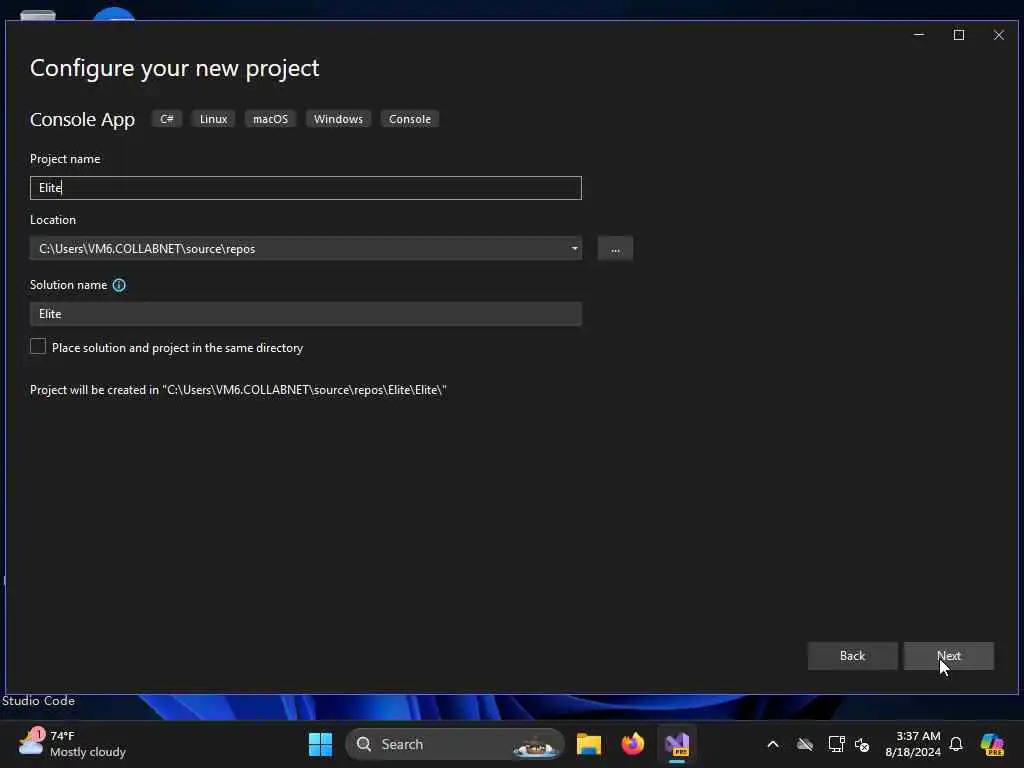This screenshot has height=768, width=1024.
Task: Open the weather widget showing 74°F
Action: (72, 744)
